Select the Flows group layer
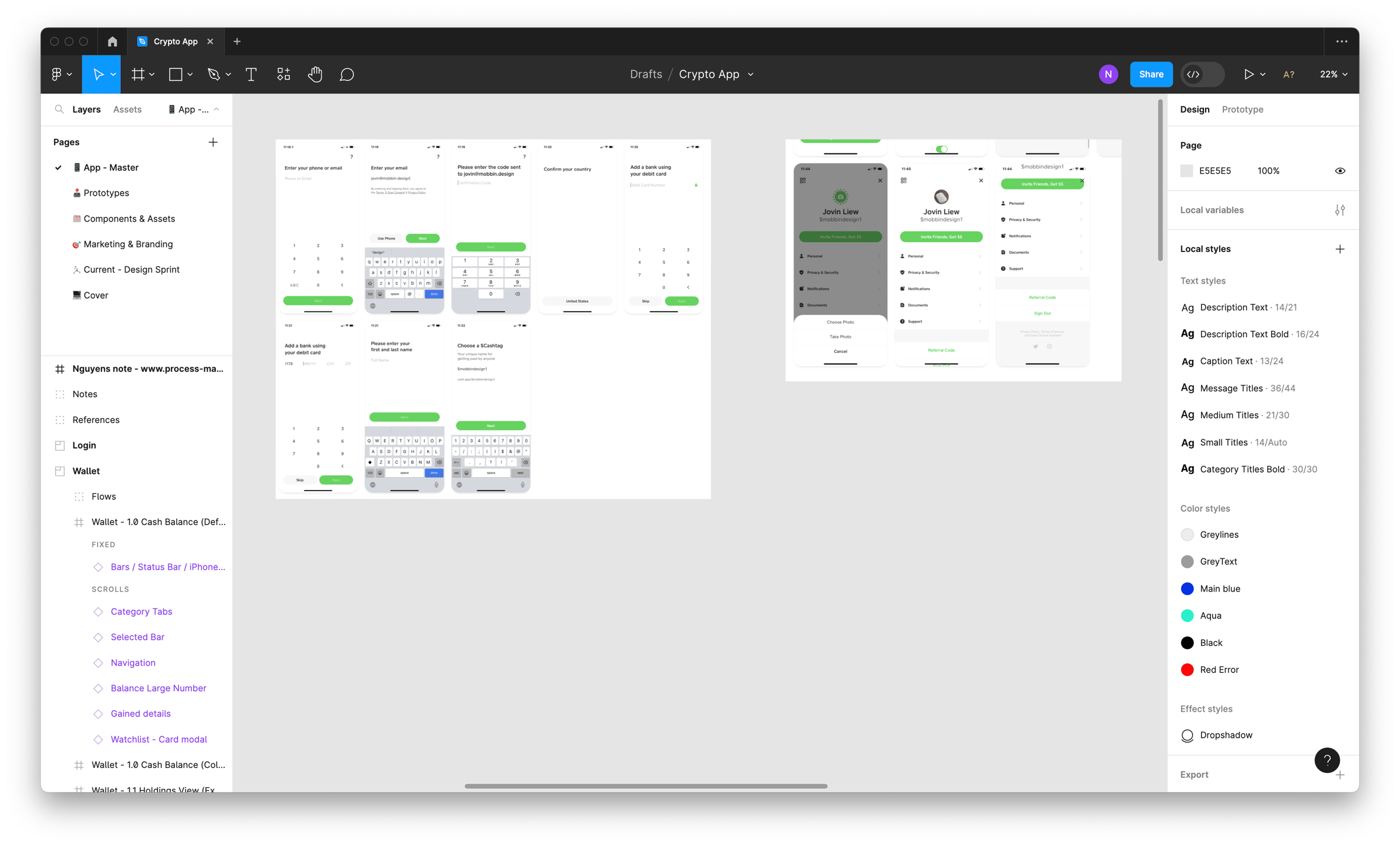This screenshot has height=846, width=1400. pos(103,497)
